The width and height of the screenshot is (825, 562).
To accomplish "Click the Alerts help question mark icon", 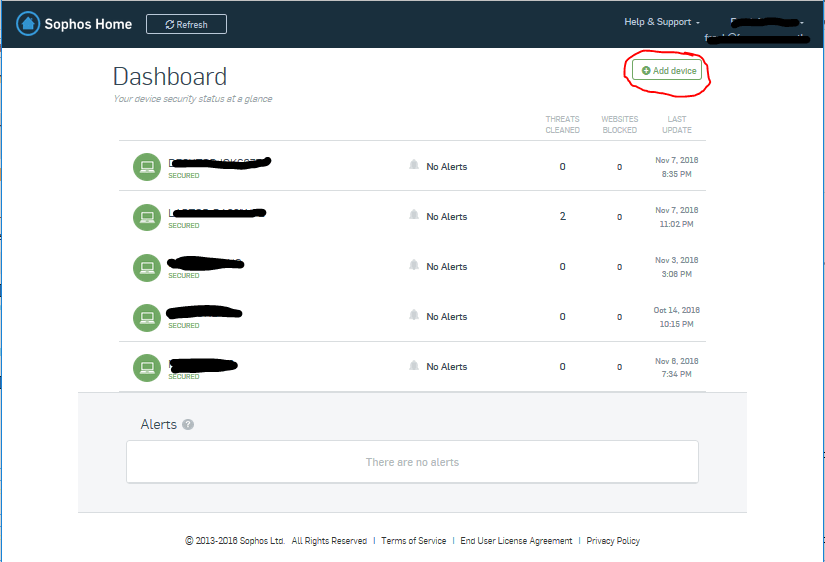I will coord(188,425).
